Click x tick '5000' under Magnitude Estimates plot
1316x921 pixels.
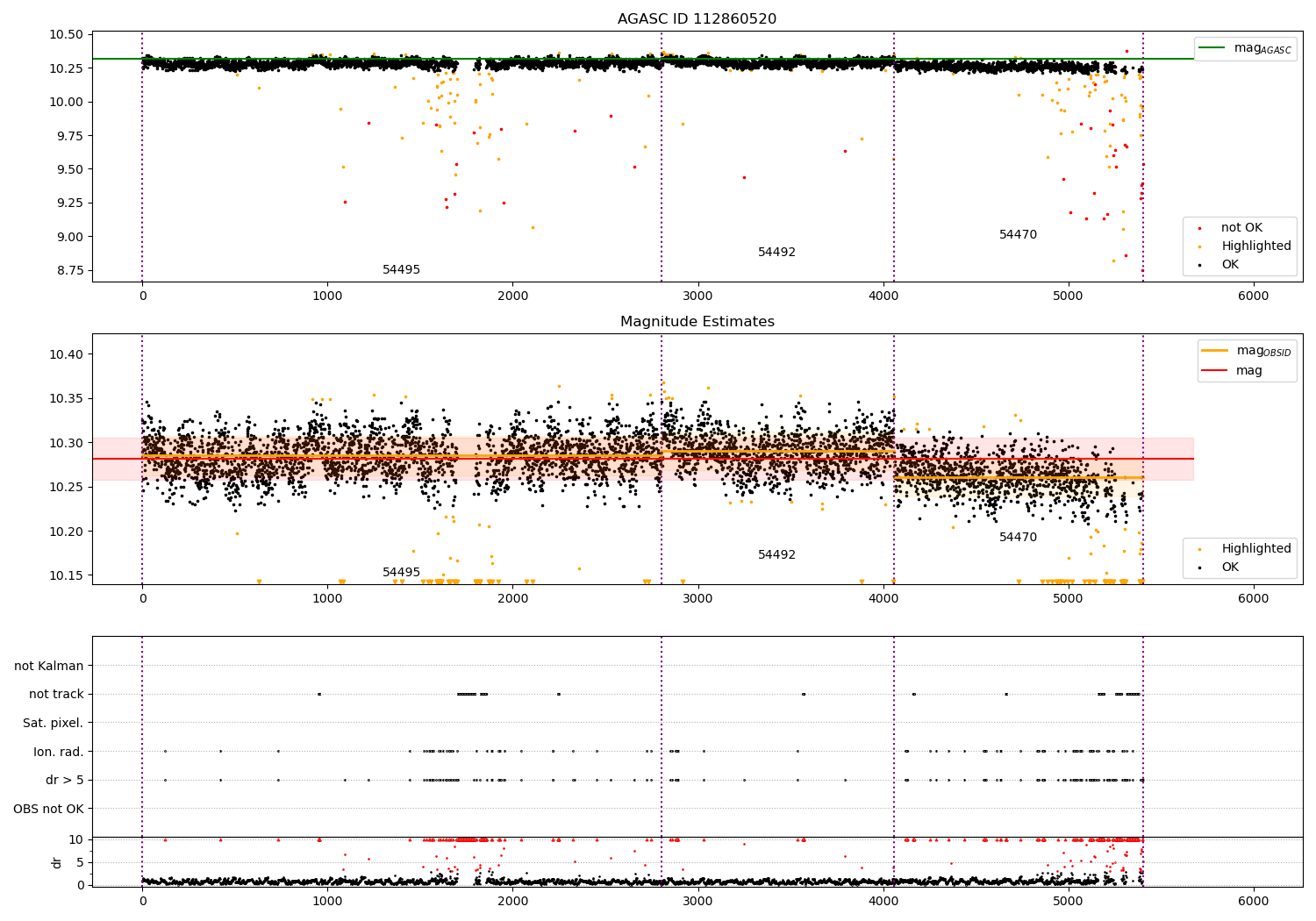[x=1068, y=599]
